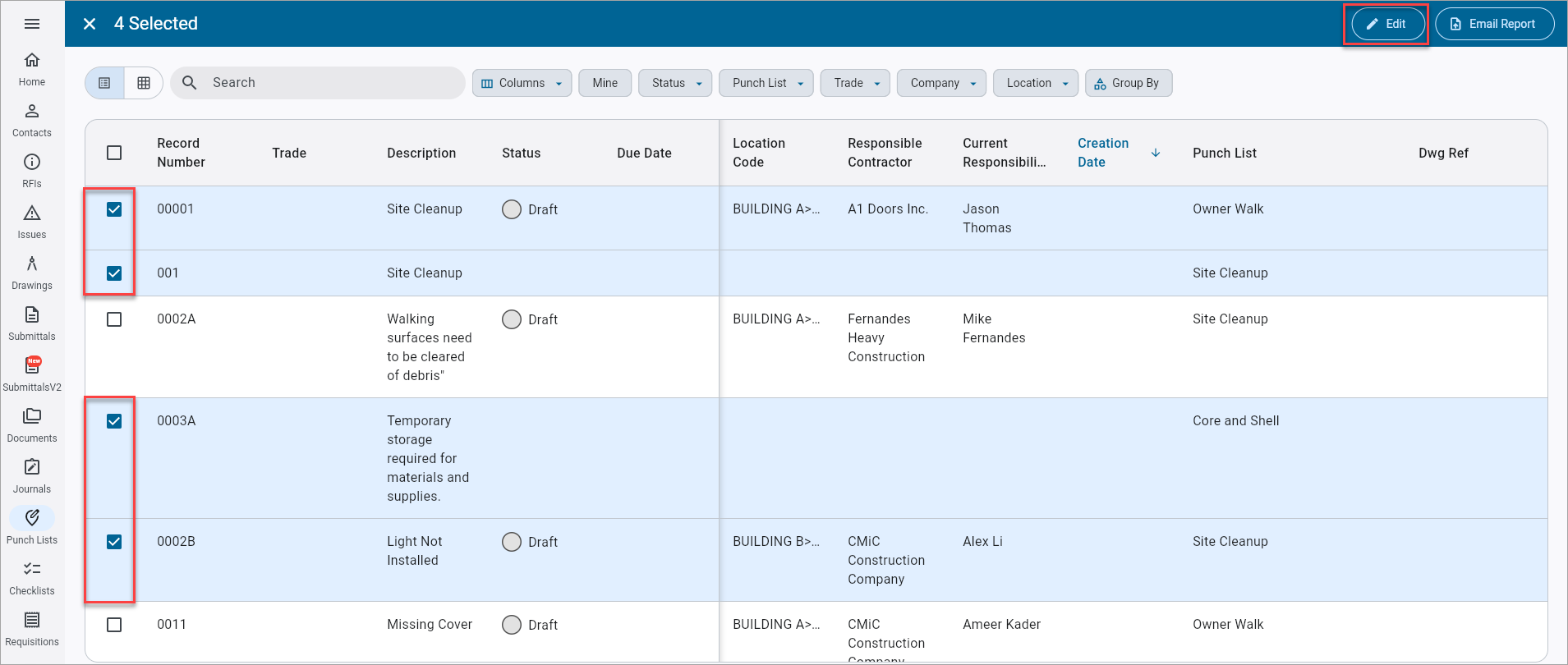Open RFIs from the sidebar

[x=32, y=171]
